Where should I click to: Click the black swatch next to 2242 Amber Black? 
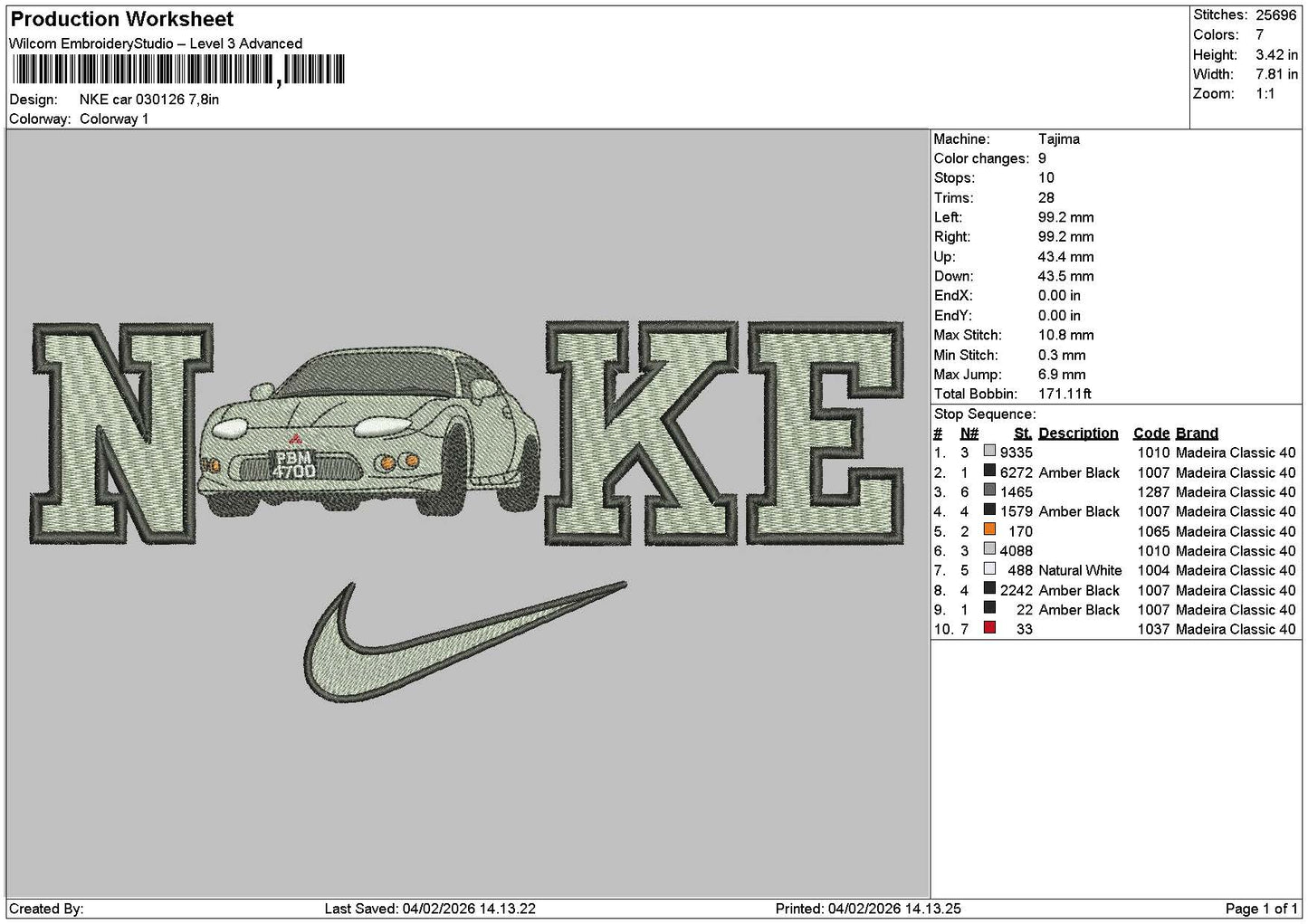(x=989, y=590)
